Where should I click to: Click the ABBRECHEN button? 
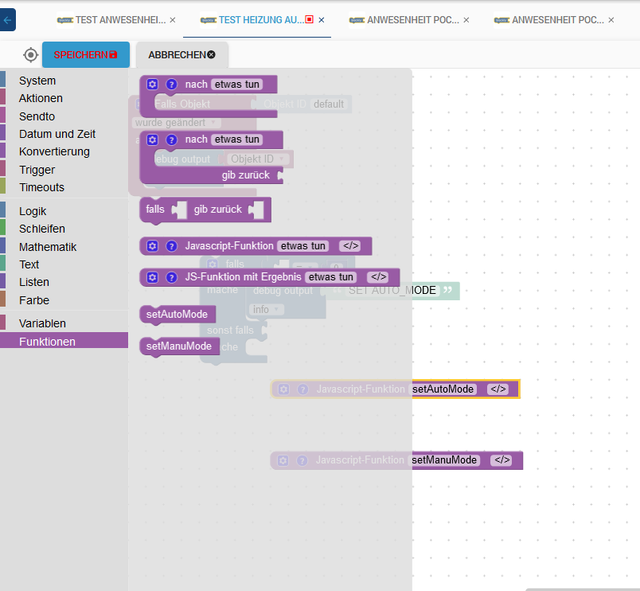point(182,55)
